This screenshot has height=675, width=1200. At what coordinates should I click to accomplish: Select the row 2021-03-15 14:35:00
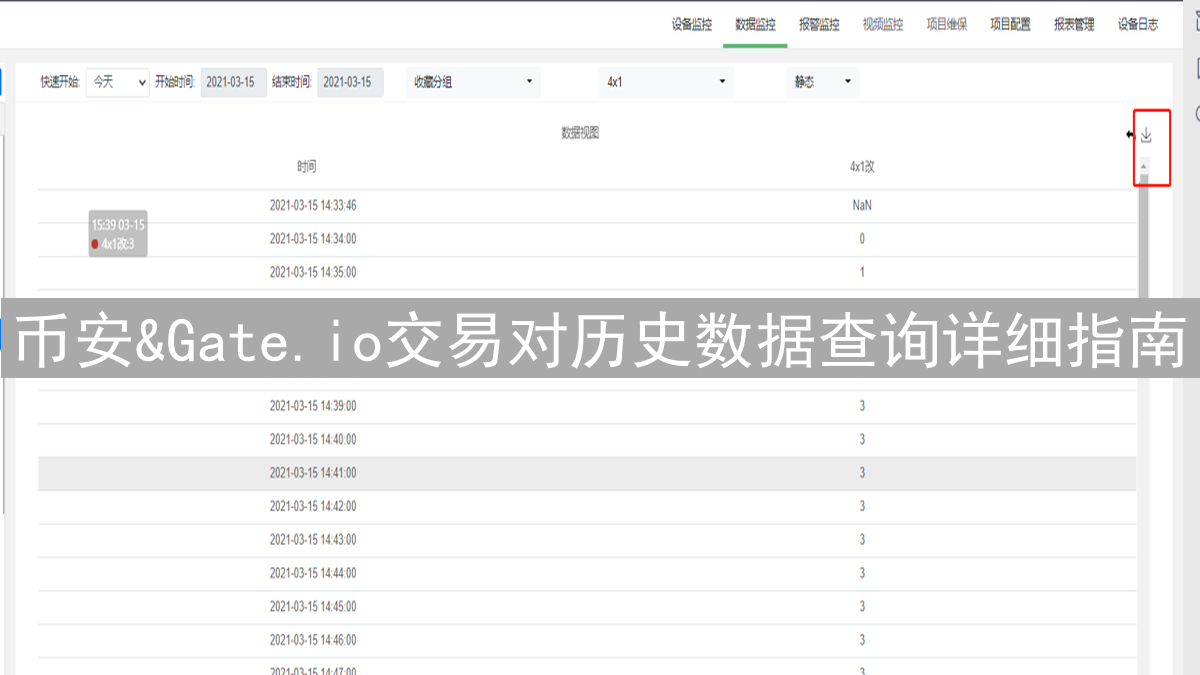(x=587, y=272)
